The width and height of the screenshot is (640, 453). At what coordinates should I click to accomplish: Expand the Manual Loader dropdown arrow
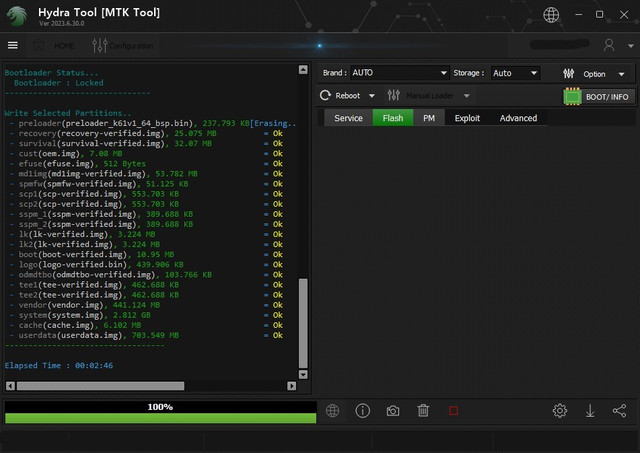click(467, 96)
